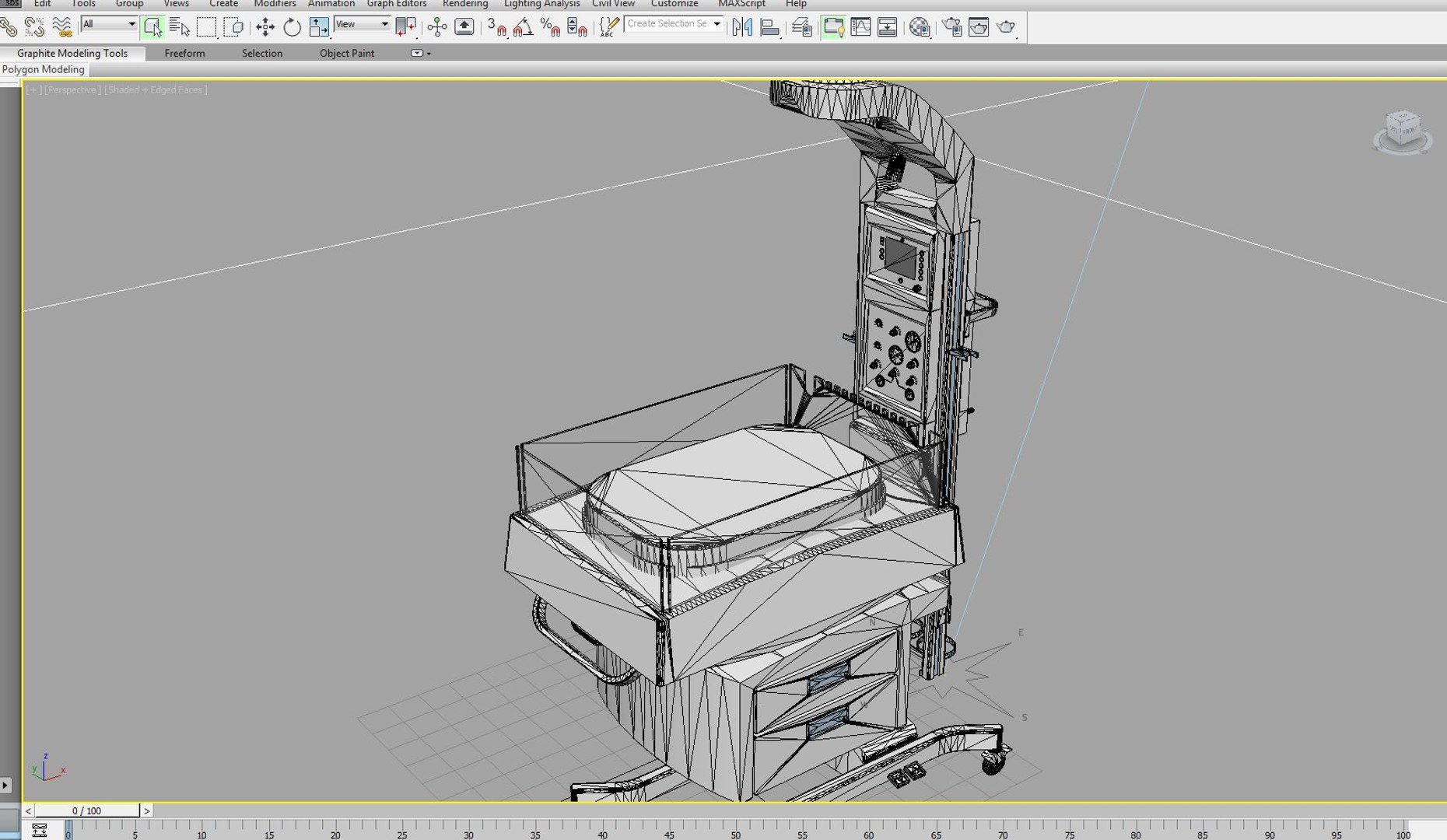
Task: Click the Shaded + Edged Faces label
Action: pyautogui.click(x=156, y=89)
